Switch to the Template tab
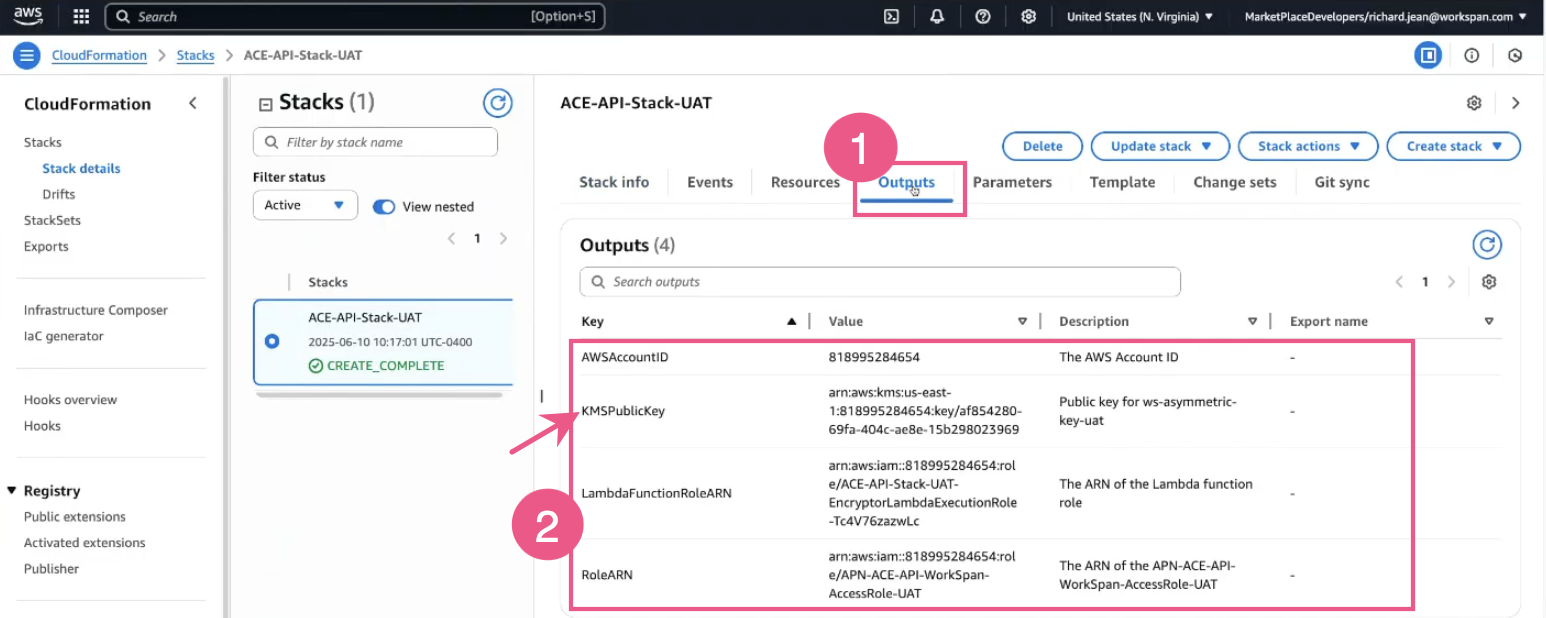 pos(1122,182)
